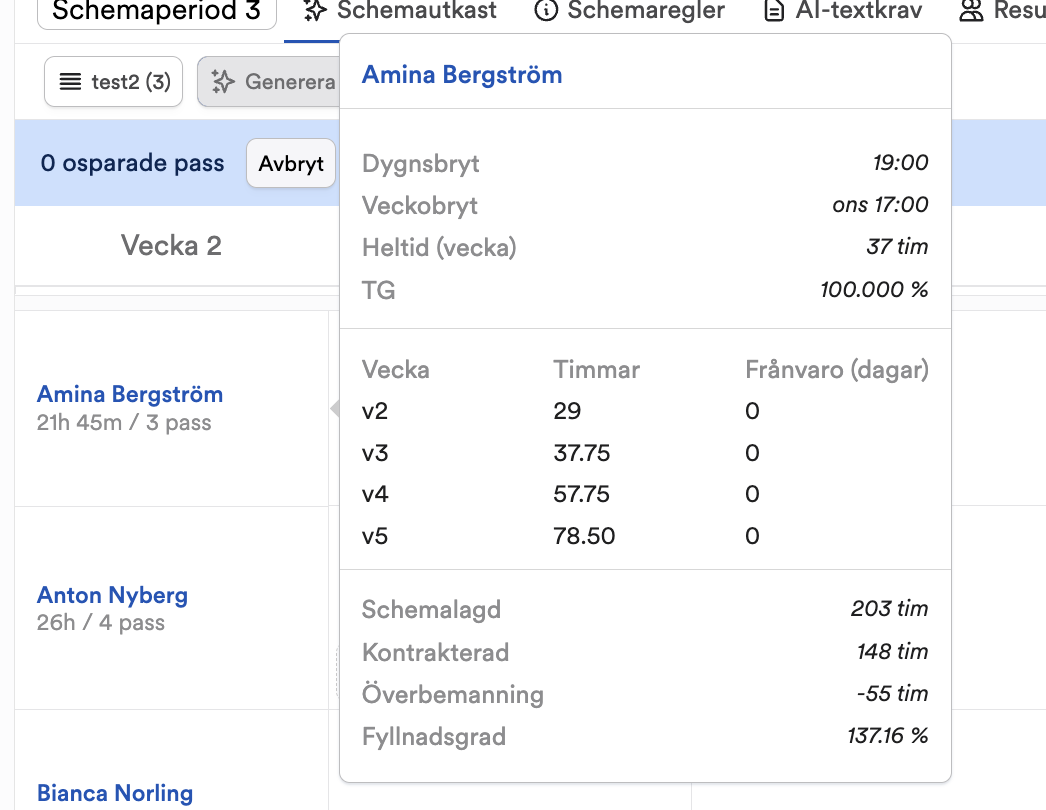The image size is (1046, 810).
Task: Click the Vecka 2 heading
Action: pos(171,246)
